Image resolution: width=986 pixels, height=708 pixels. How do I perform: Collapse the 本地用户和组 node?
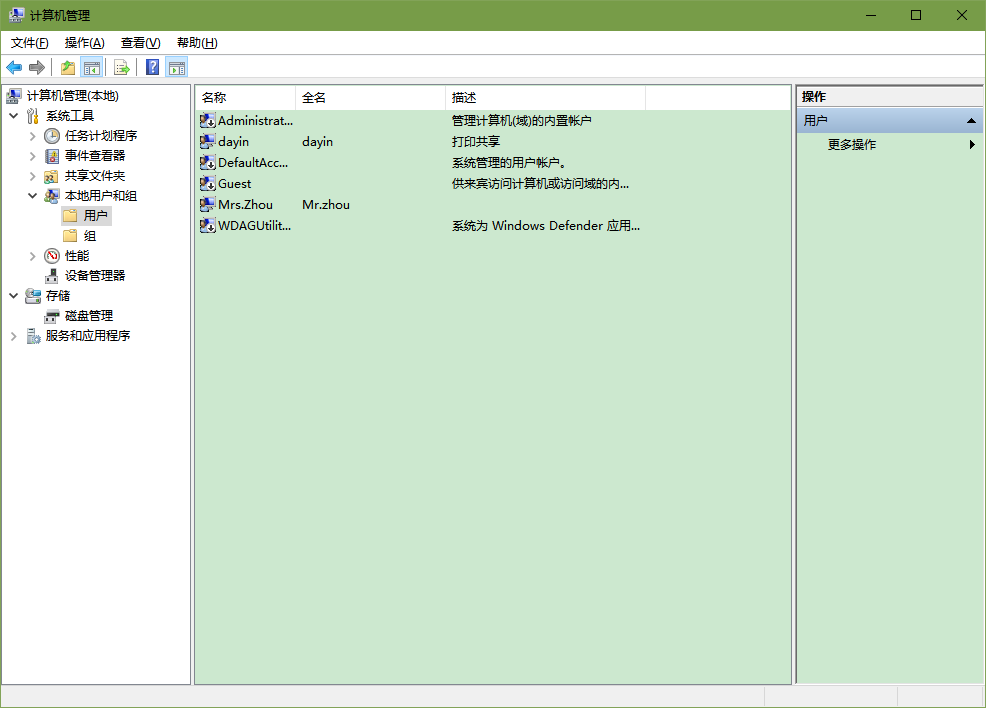(x=33, y=196)
